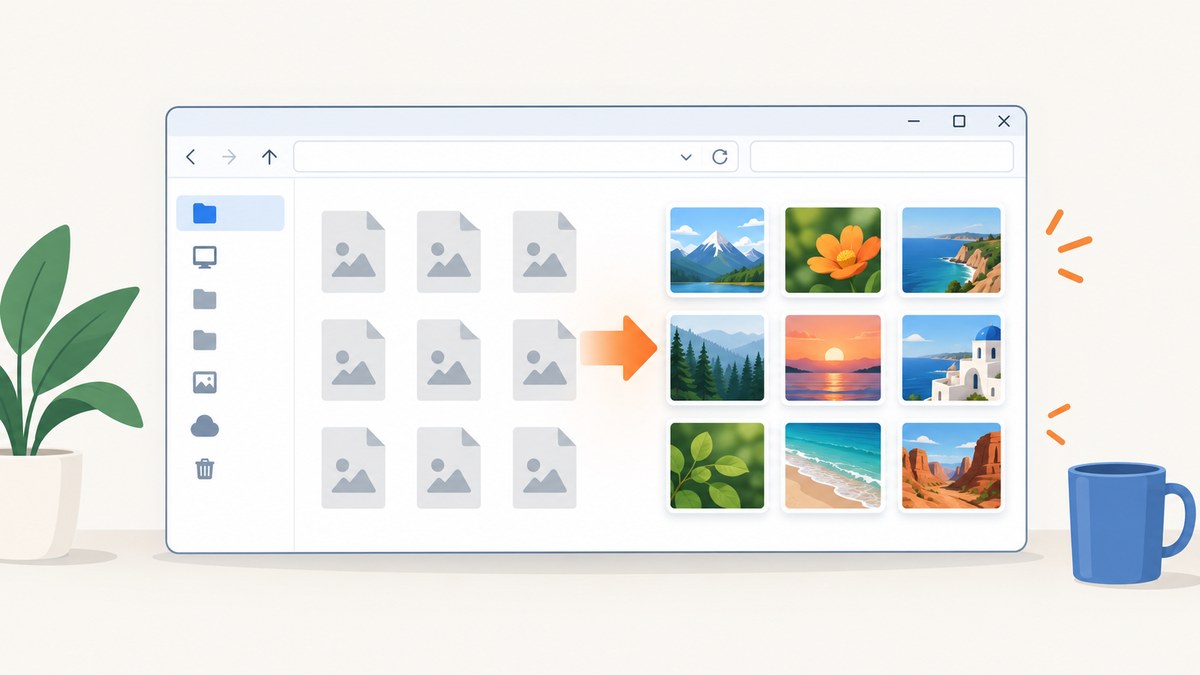Open the green leaves thumbnail
The width and height of the screenshot is (1200, 675).
coord(717,466)
